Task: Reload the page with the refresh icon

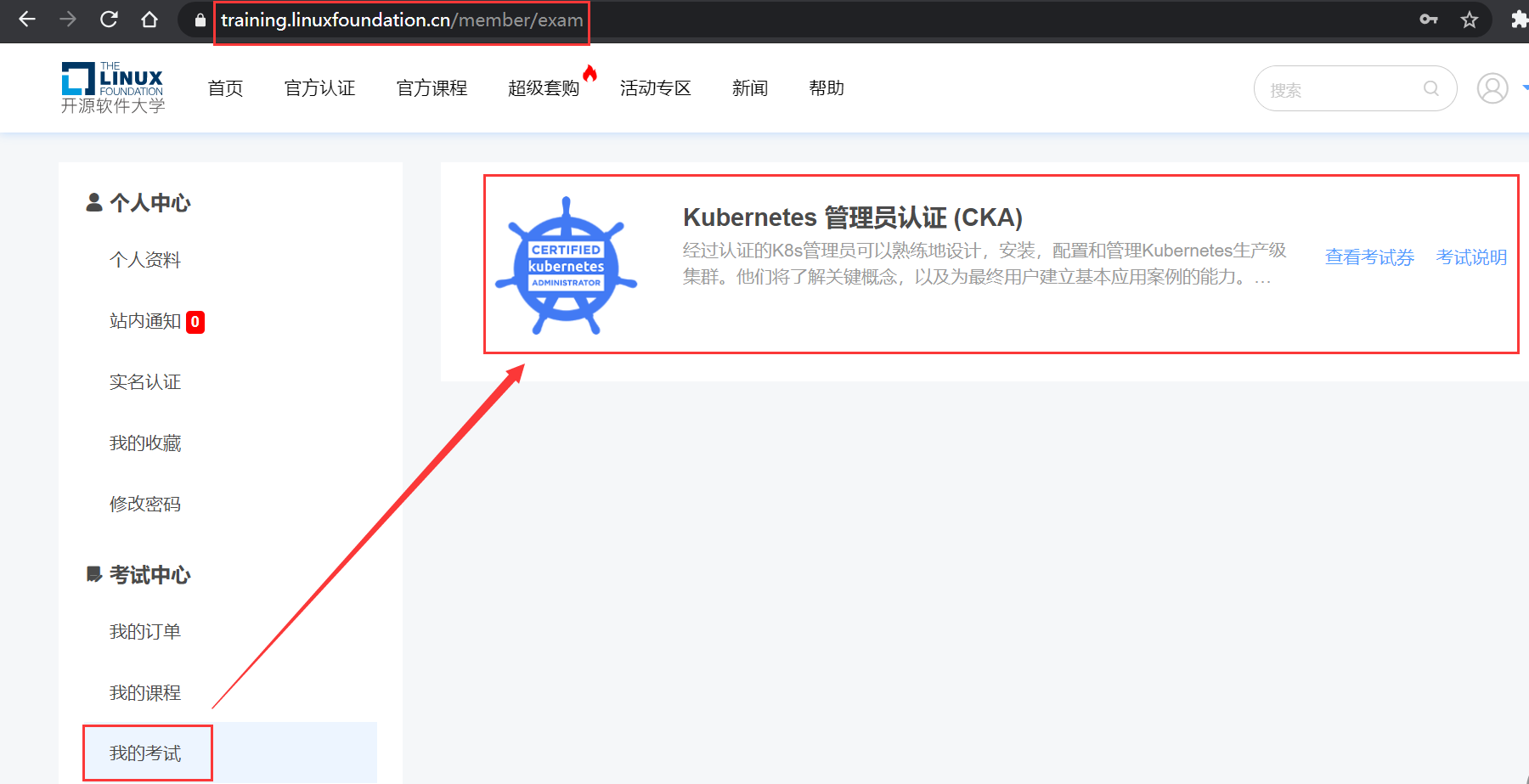Action: 109,20
